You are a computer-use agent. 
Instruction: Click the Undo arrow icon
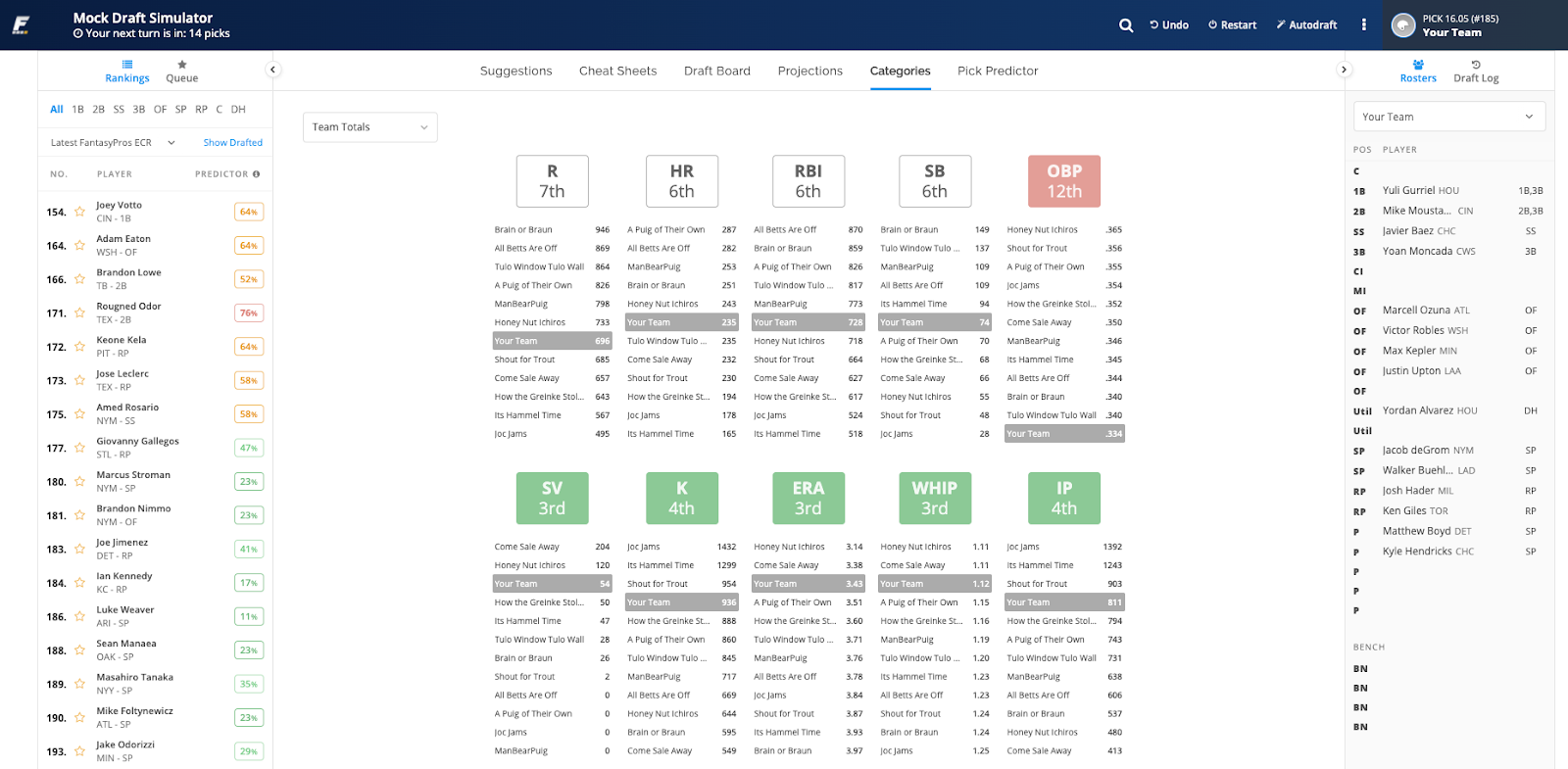[1154, 25]
